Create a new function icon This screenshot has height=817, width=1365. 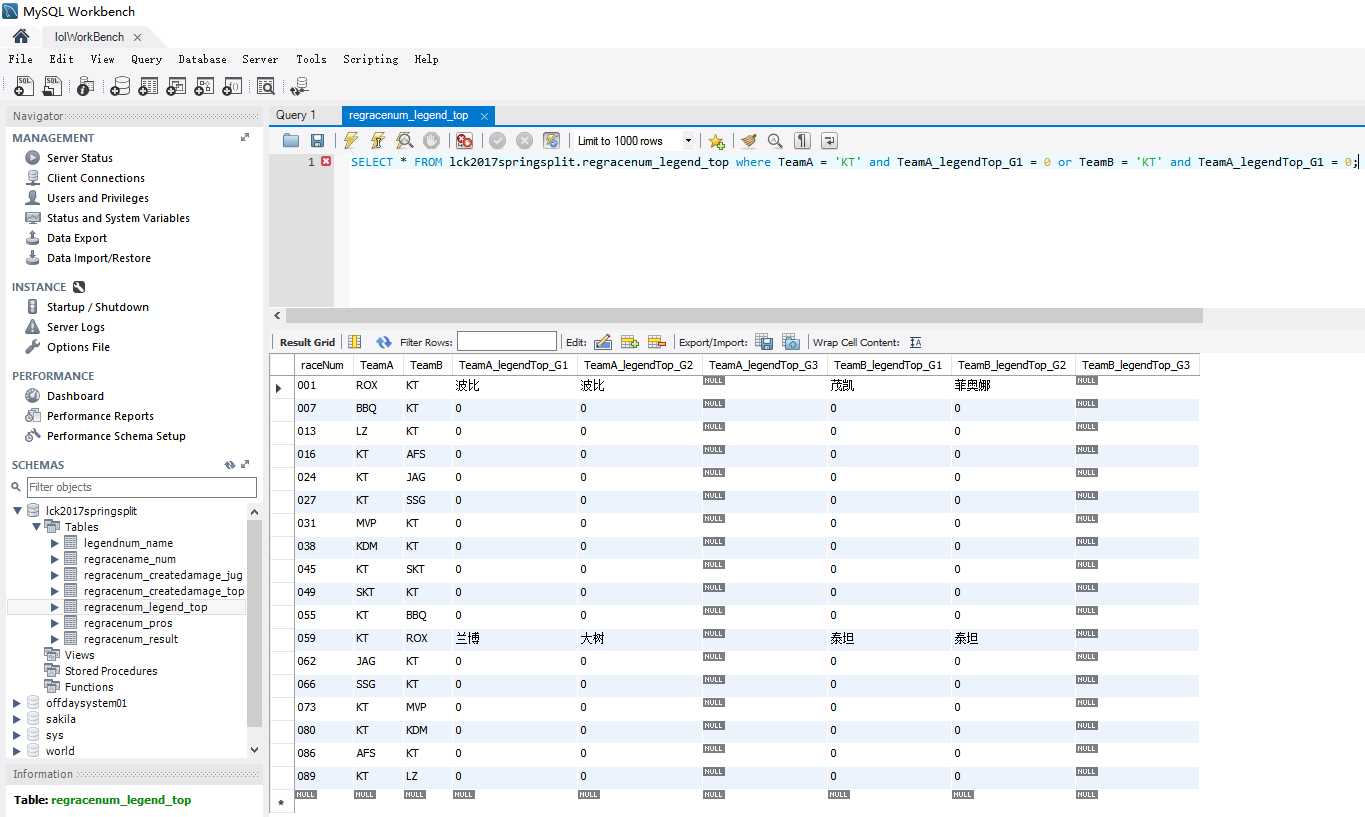232,86
